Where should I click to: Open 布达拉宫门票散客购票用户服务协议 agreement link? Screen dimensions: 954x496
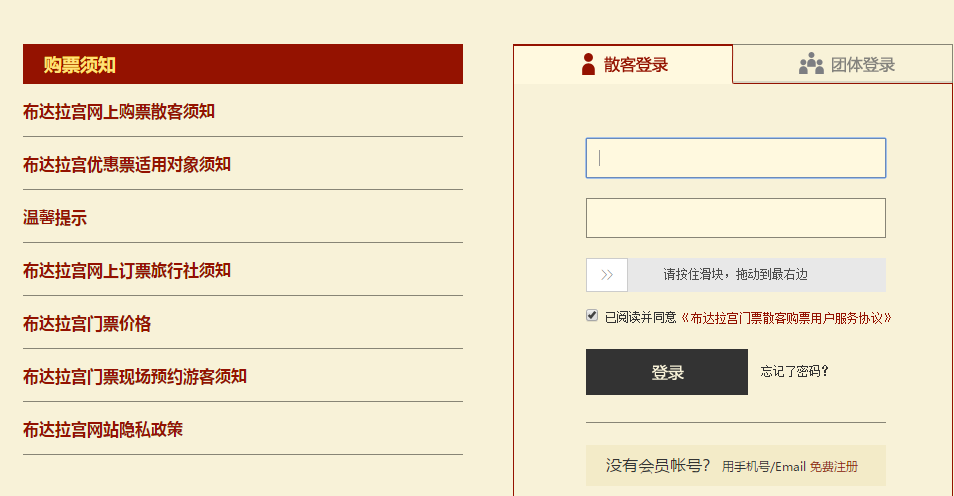786,318
